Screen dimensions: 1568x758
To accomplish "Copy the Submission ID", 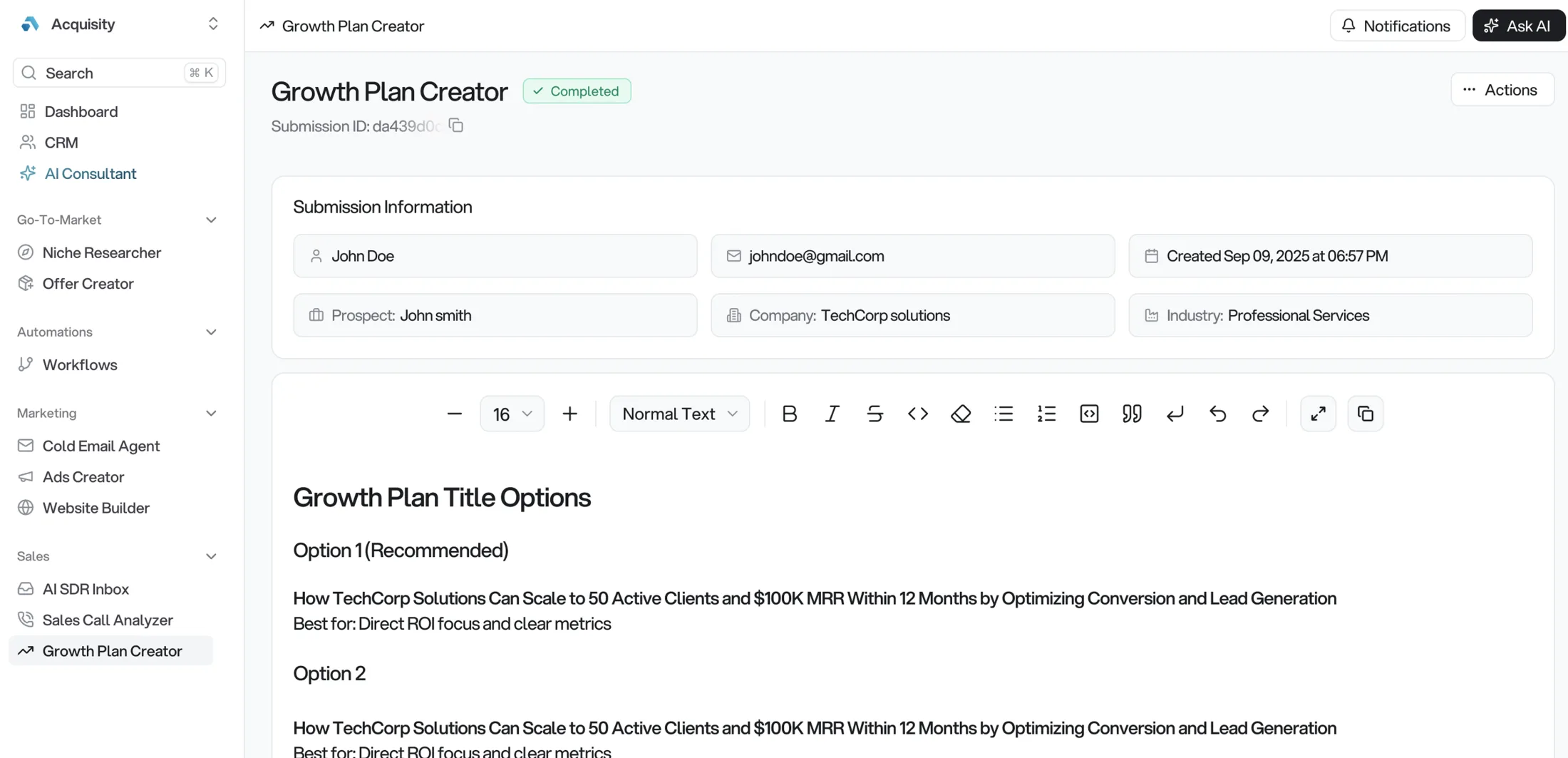I will 456,125.
